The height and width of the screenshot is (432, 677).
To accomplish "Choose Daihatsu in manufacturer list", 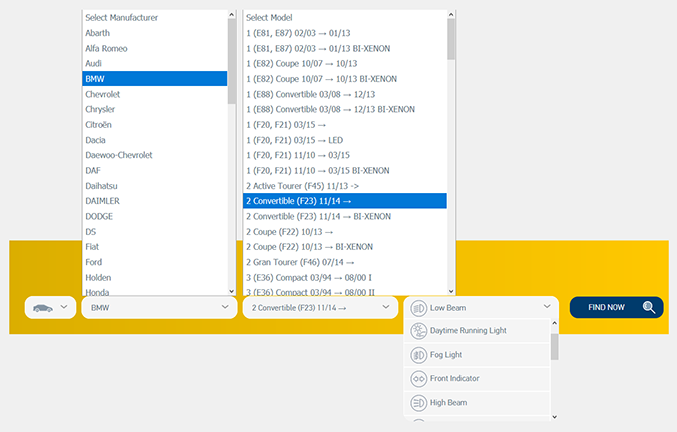I will 155,186.
